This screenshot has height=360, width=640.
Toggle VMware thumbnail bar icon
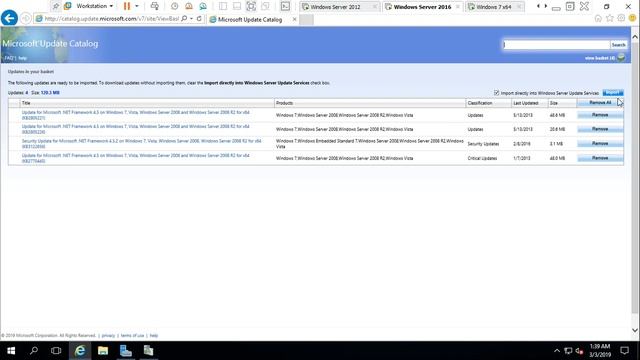237,6
